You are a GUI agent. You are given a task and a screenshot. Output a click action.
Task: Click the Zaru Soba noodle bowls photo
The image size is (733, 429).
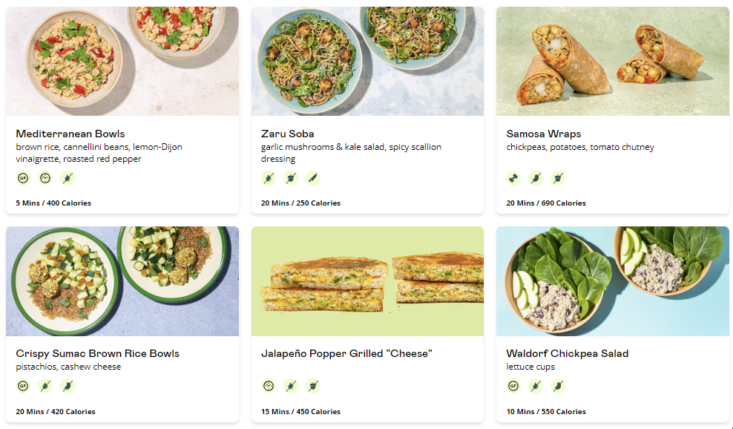(x=367, y=61)
